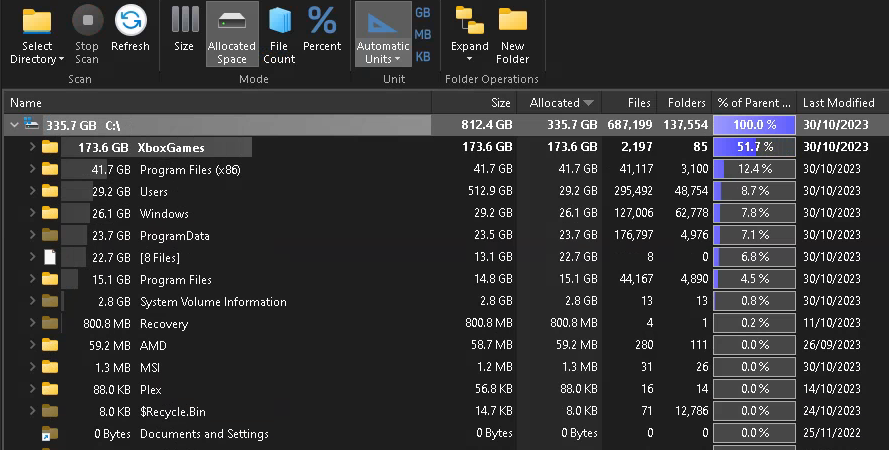Sort by Allocated column header
The width and height of the screenshot is (889, 450).
pyautogui.click(x=560, y=103)
